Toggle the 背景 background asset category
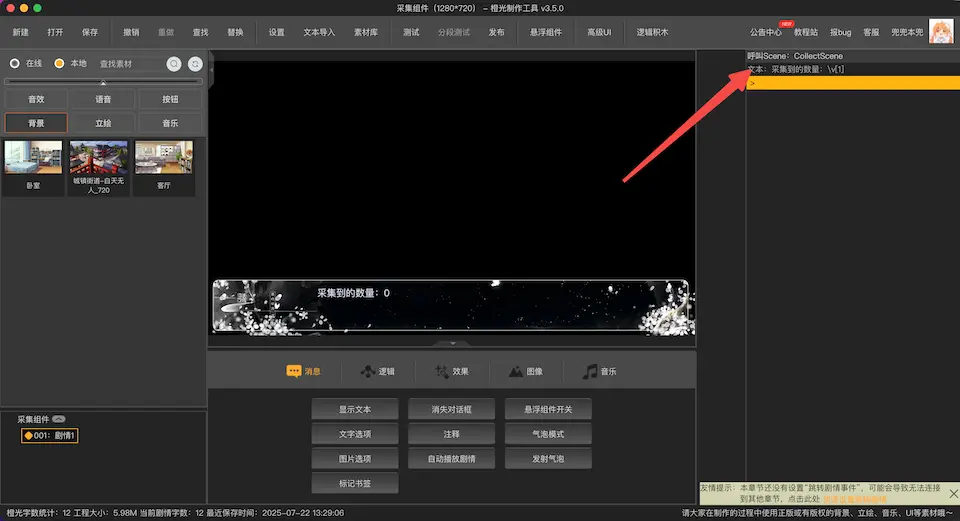 [36, 123]
